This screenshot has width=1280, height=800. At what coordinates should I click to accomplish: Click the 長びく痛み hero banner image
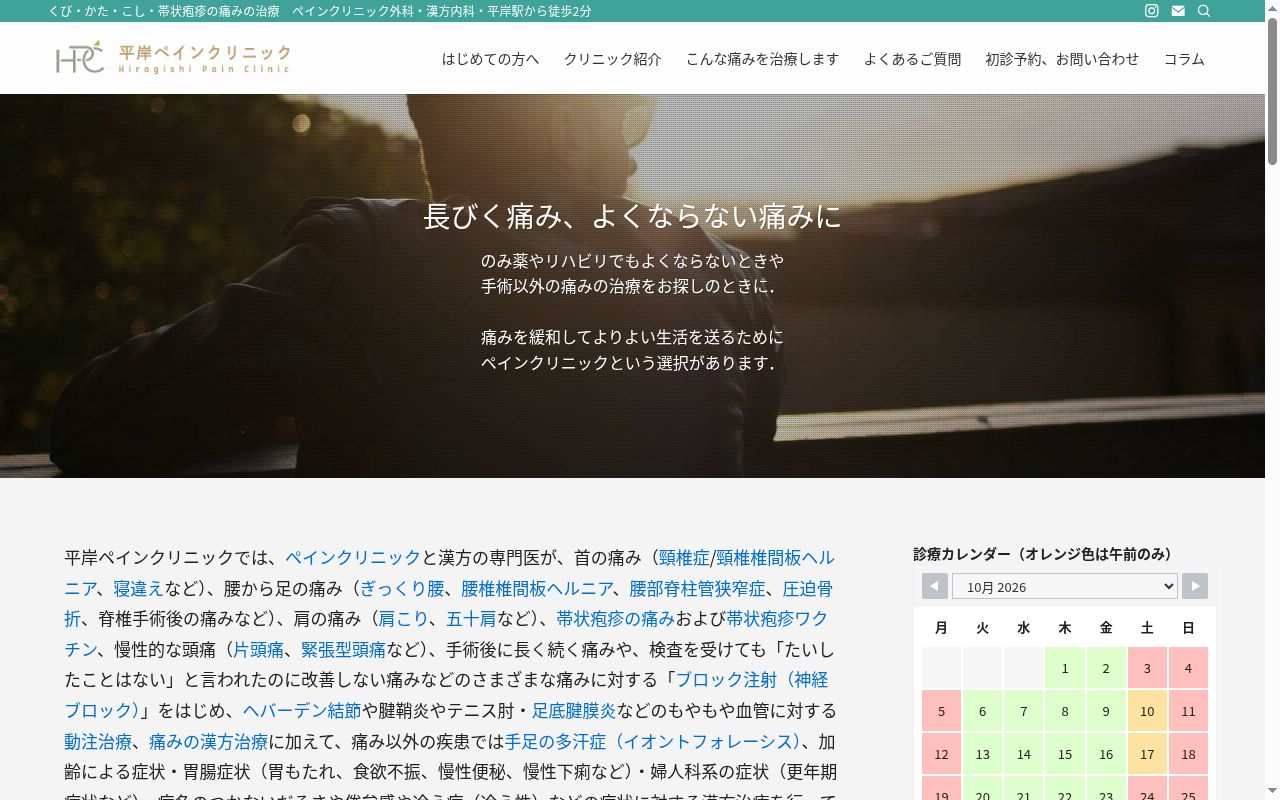pos(632,286)
